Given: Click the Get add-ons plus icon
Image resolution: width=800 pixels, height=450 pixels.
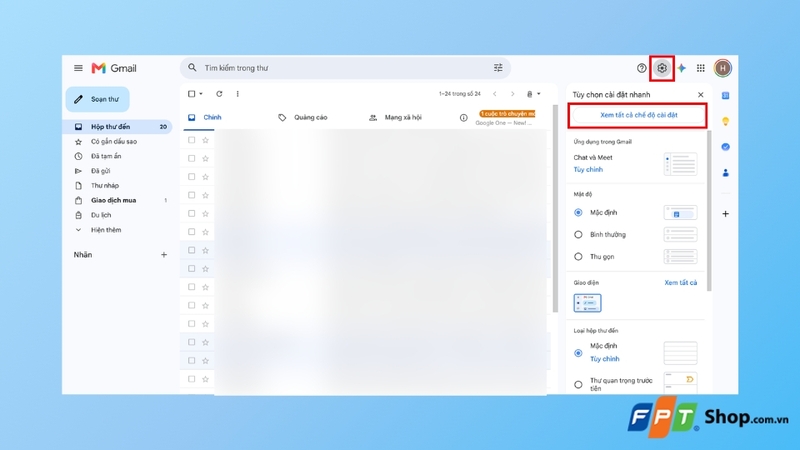Looking at the screenshot, I should pos(726,214).
